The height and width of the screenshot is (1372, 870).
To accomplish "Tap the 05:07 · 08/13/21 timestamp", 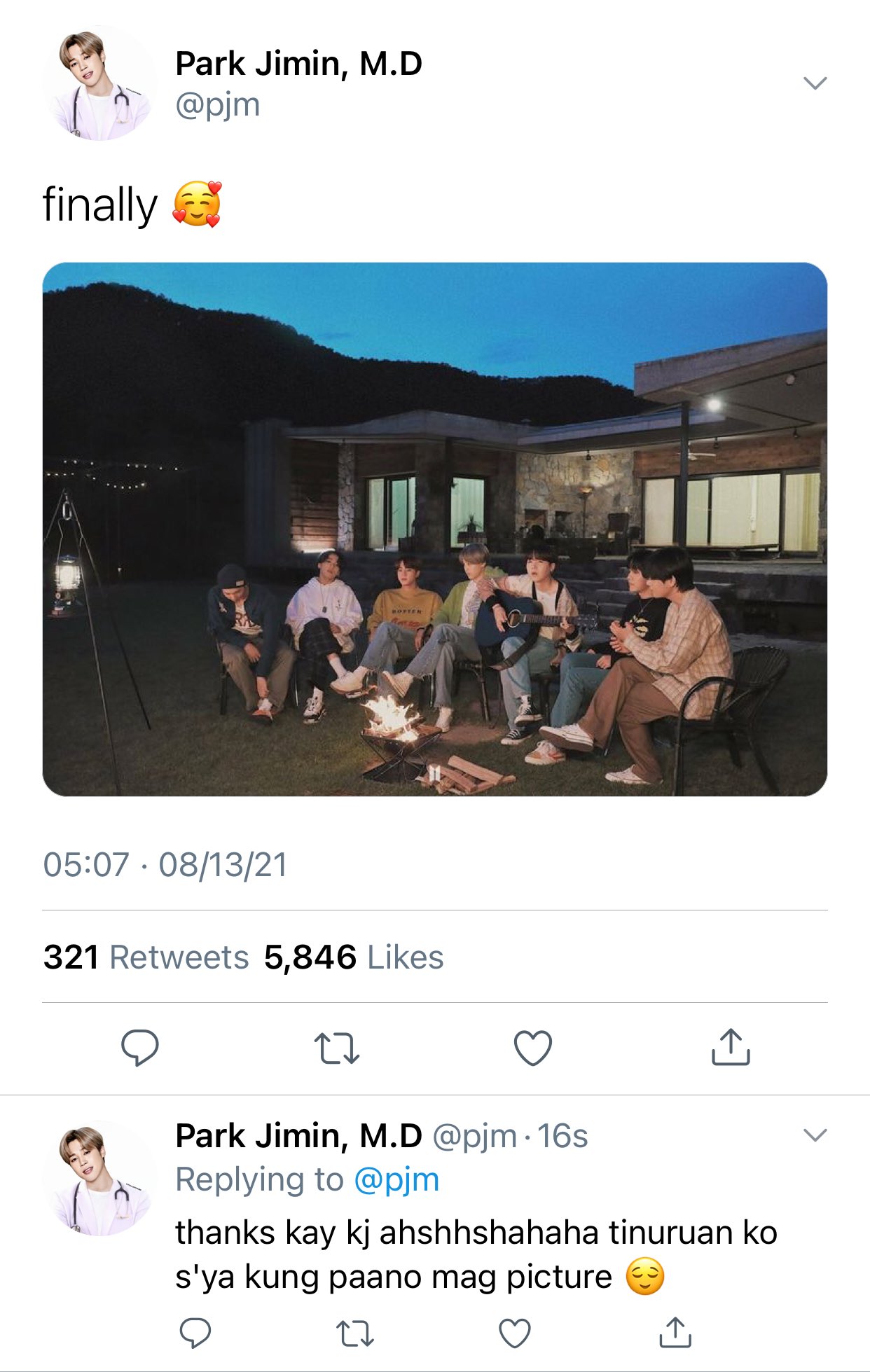I will pyautogui.click(x=165, y=865).
